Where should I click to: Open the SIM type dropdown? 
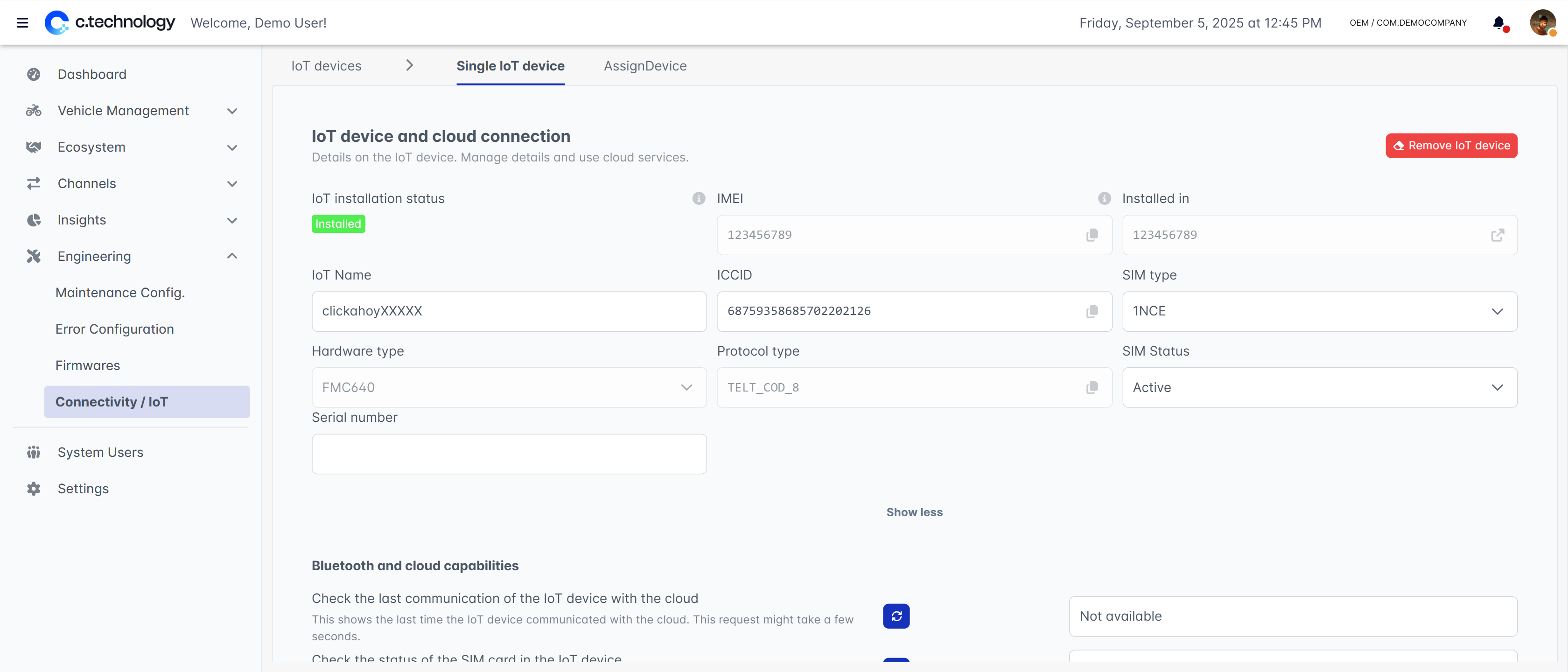(1319, 311)
